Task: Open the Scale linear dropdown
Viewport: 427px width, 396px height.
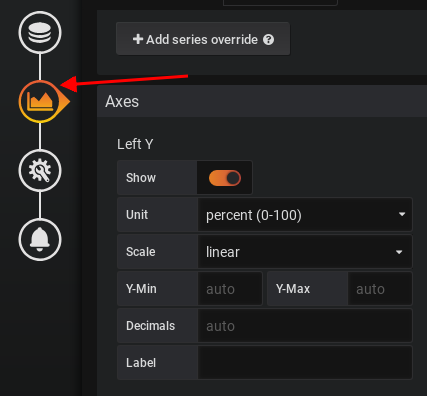Action: pos(305,252)
